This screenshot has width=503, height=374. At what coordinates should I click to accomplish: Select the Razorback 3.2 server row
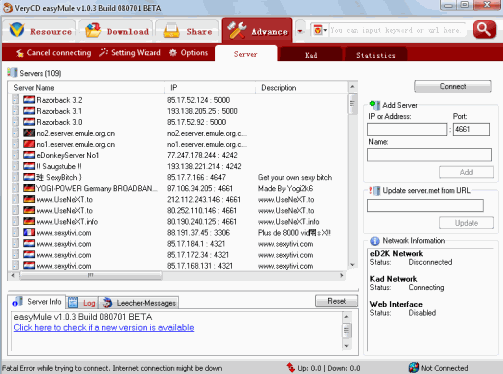(x=178, y=100)
